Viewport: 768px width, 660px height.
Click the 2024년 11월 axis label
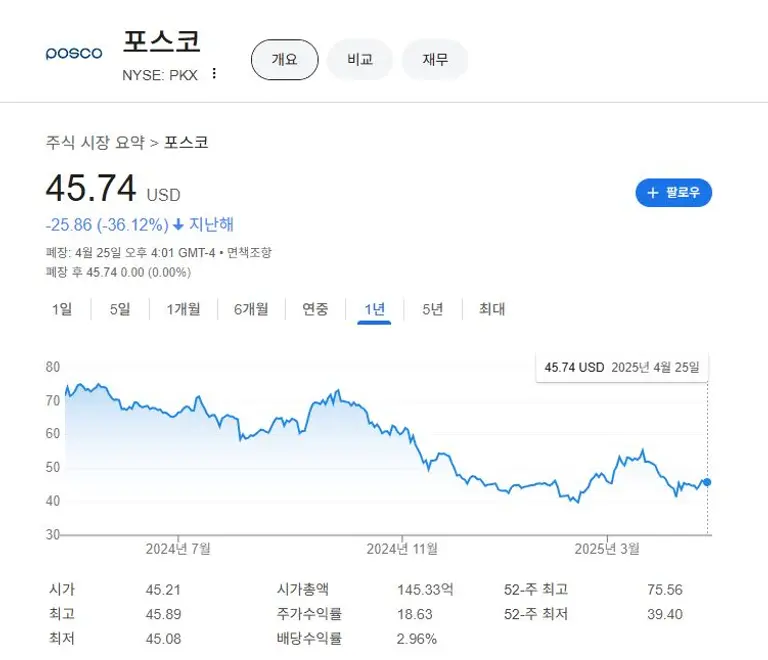pyautogui.click(x=403, y=548)
